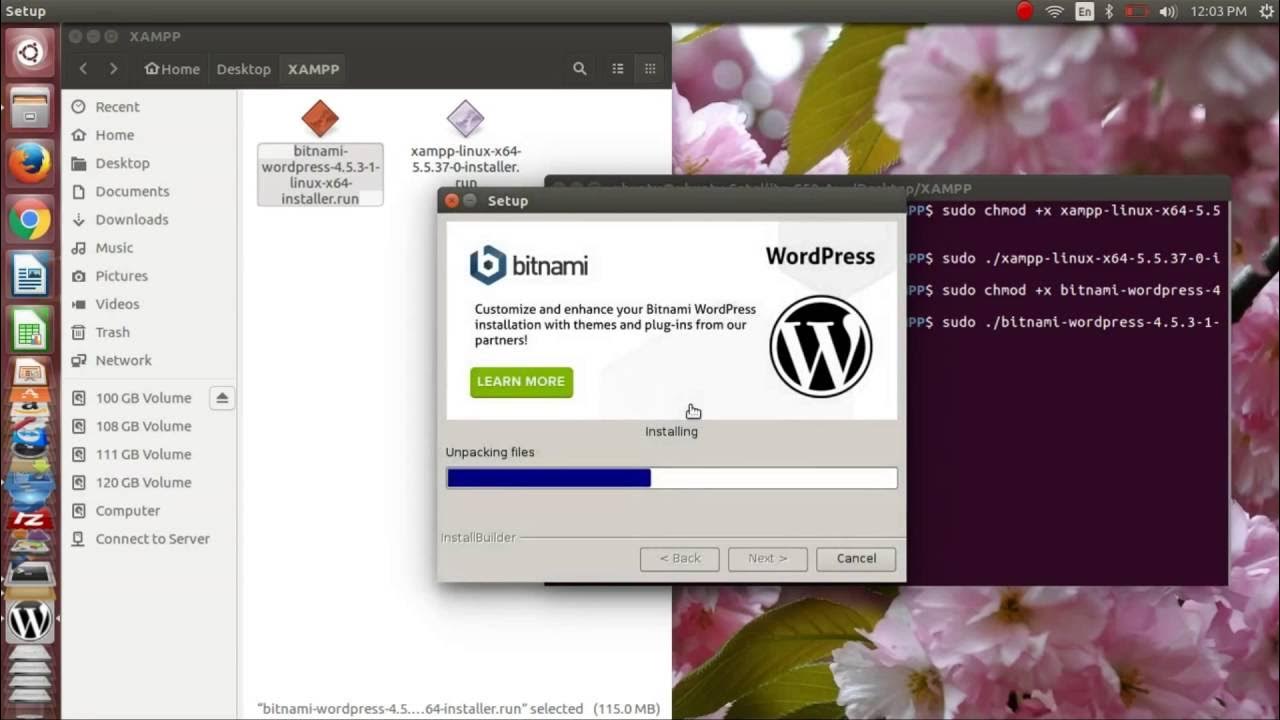The height and width of the screenshot is (720, 1280).
Task: Click the 'sudo chmod +x bitnami-wordpress-4' terminal line
Action: [1081, 290]
